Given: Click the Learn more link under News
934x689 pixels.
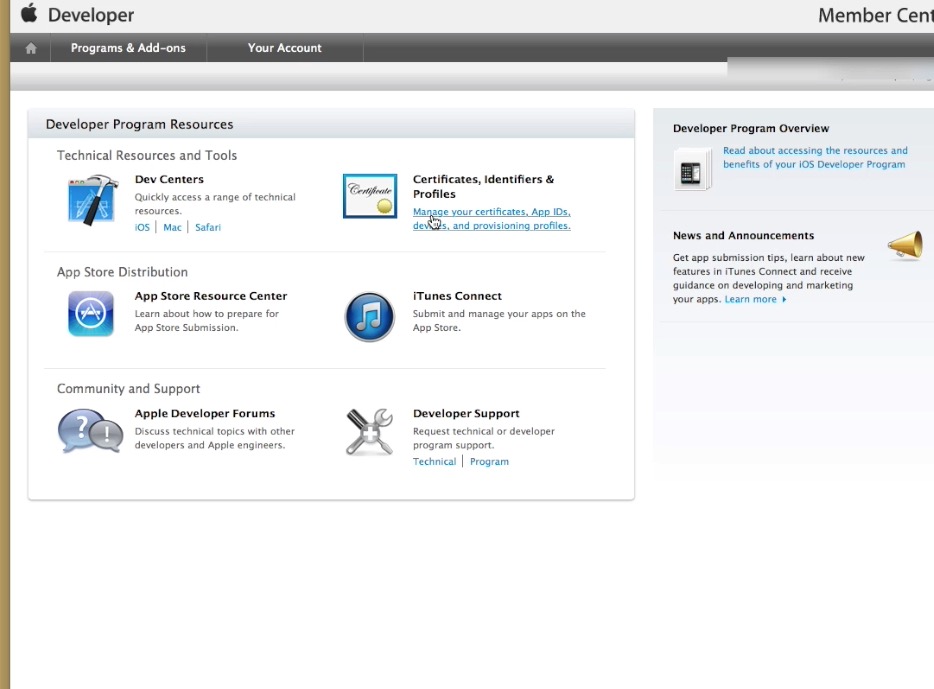Looking at the screenshot, I should (749, 298).
